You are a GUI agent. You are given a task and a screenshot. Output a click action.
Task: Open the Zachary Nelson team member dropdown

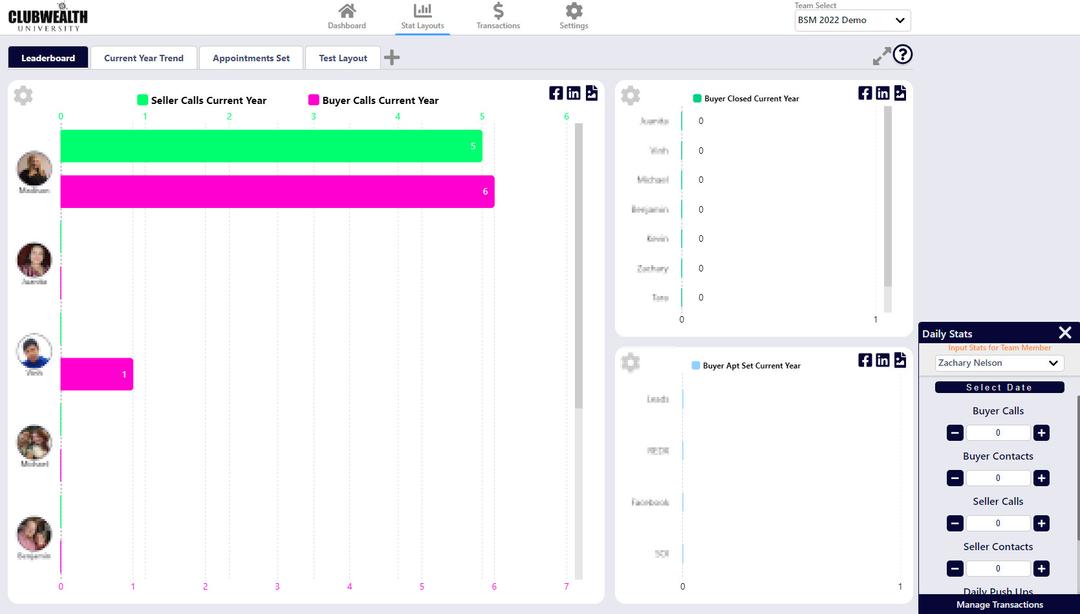click(999, 363)
